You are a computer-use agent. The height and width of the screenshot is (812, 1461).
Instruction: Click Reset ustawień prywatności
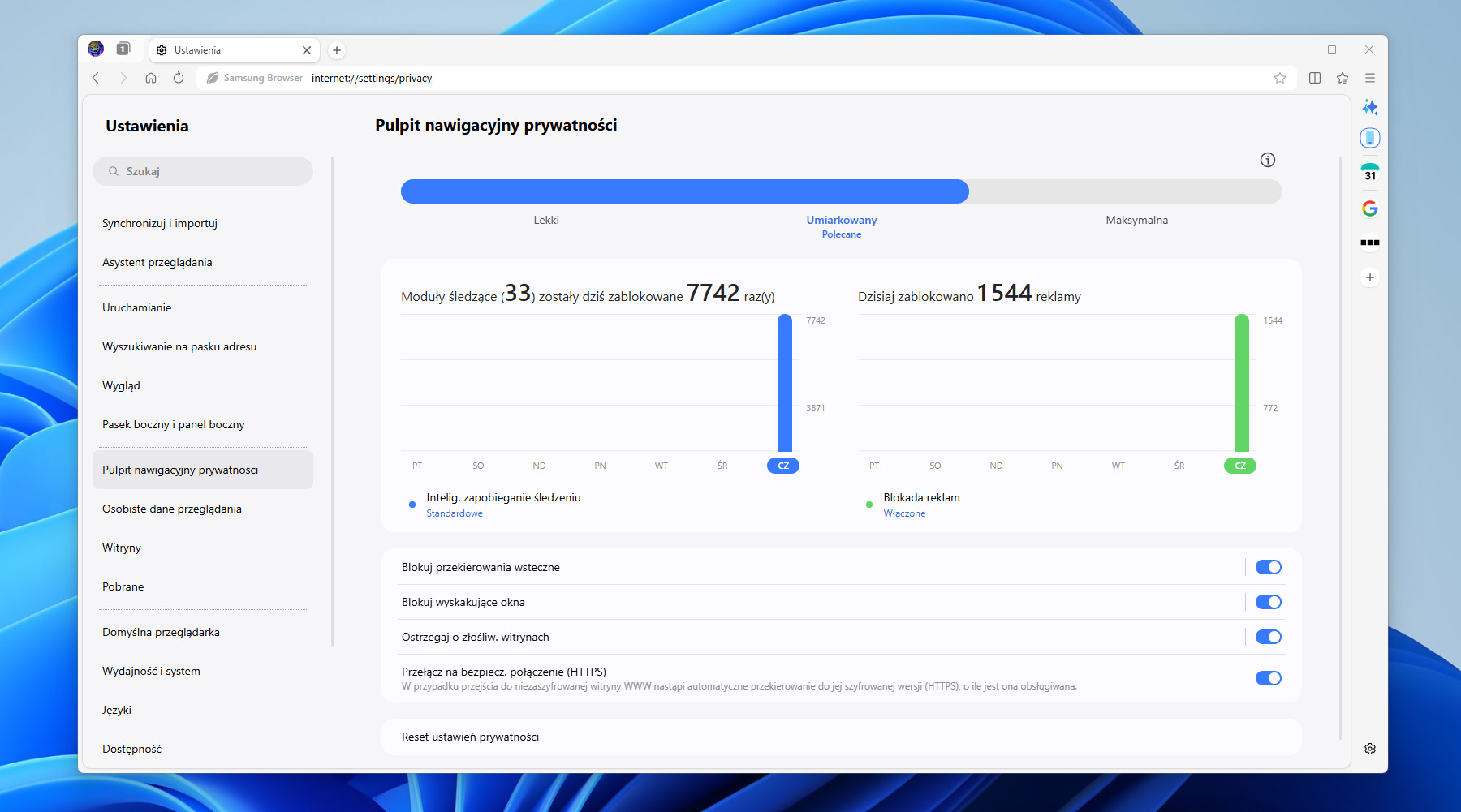tap(470, 737)
